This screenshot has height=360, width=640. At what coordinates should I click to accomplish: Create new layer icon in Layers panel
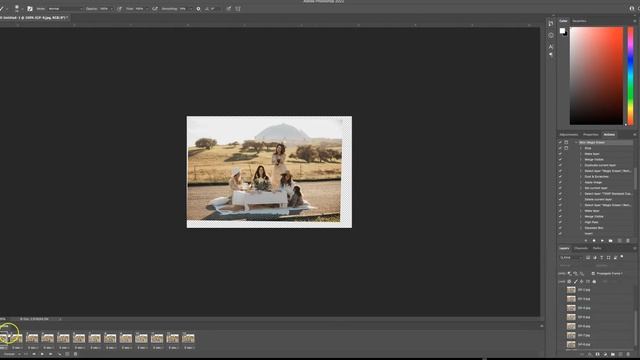click(620, 354)
